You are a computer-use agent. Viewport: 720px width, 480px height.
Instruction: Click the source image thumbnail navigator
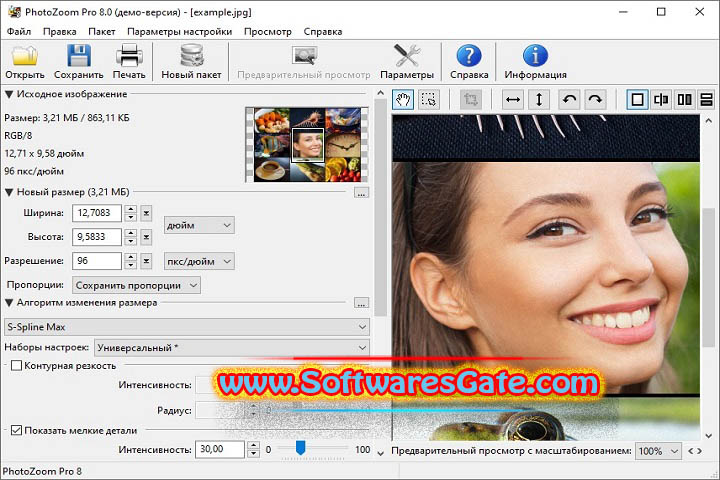tap(307, 145)
